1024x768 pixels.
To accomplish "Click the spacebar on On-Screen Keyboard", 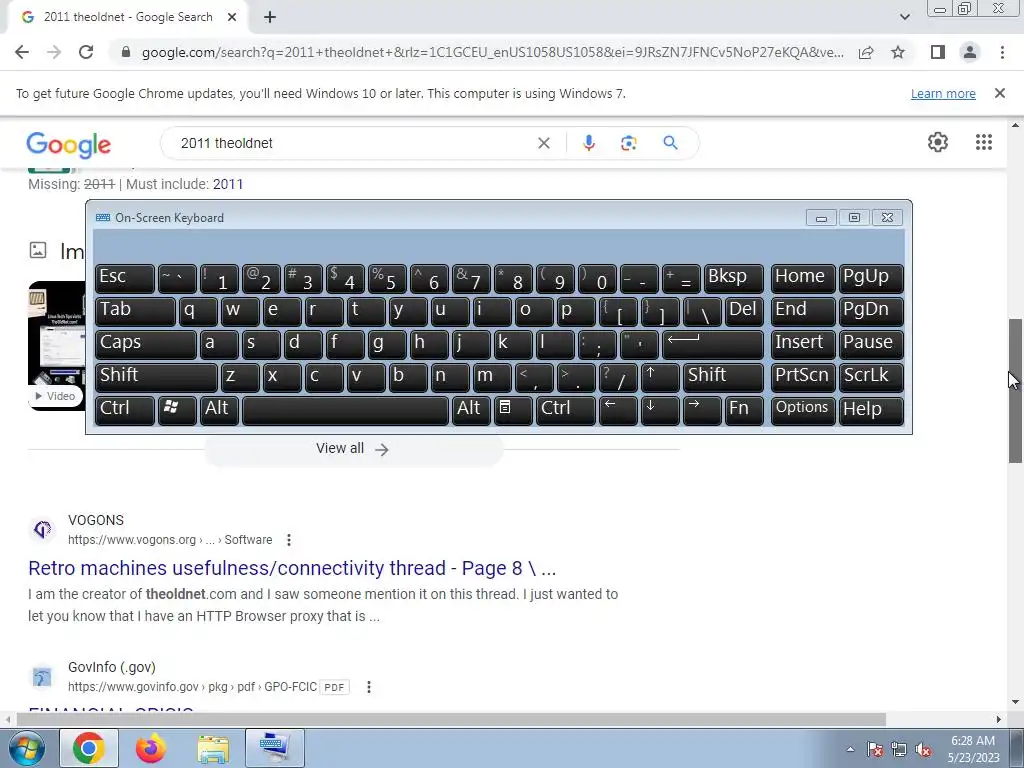I will (x=345, y=409).
